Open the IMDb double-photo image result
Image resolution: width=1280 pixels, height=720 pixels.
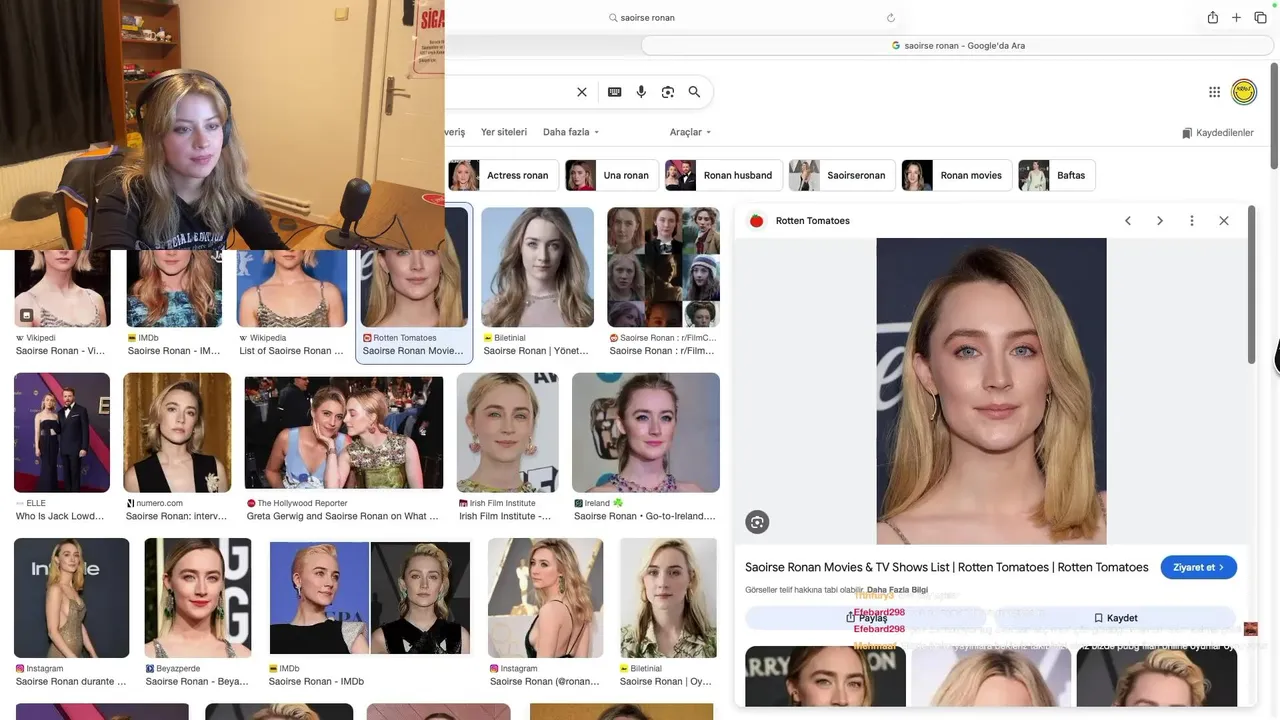[370, 597]
